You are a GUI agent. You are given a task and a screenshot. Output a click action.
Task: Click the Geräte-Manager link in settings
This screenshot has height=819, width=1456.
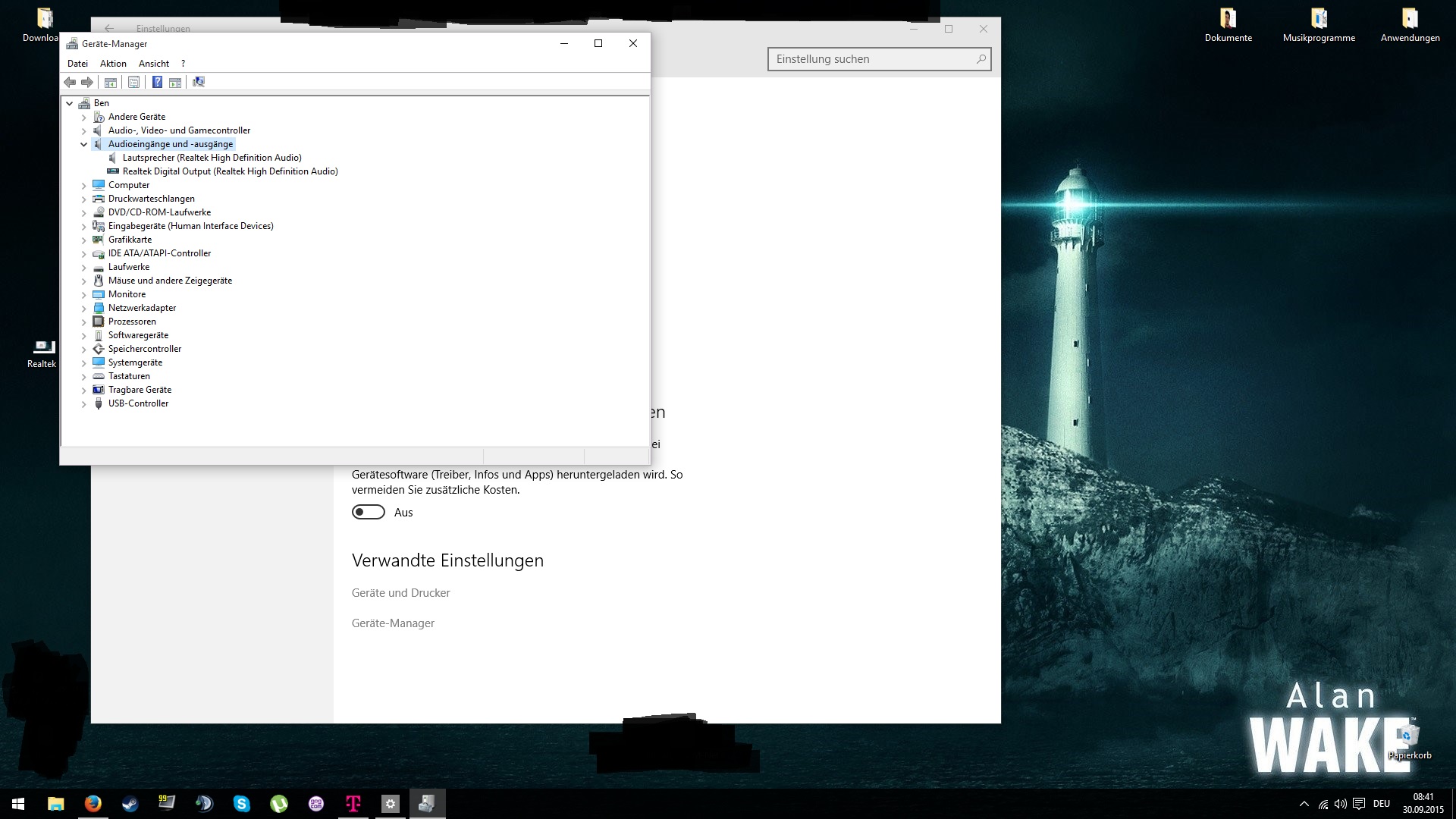[x=393, y=623]
